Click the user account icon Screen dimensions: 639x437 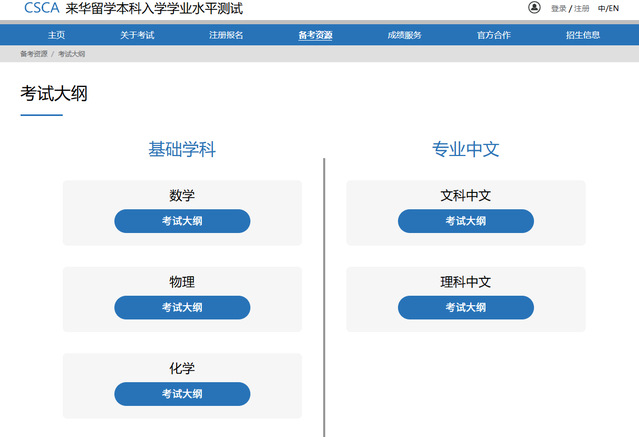point(534,8)
